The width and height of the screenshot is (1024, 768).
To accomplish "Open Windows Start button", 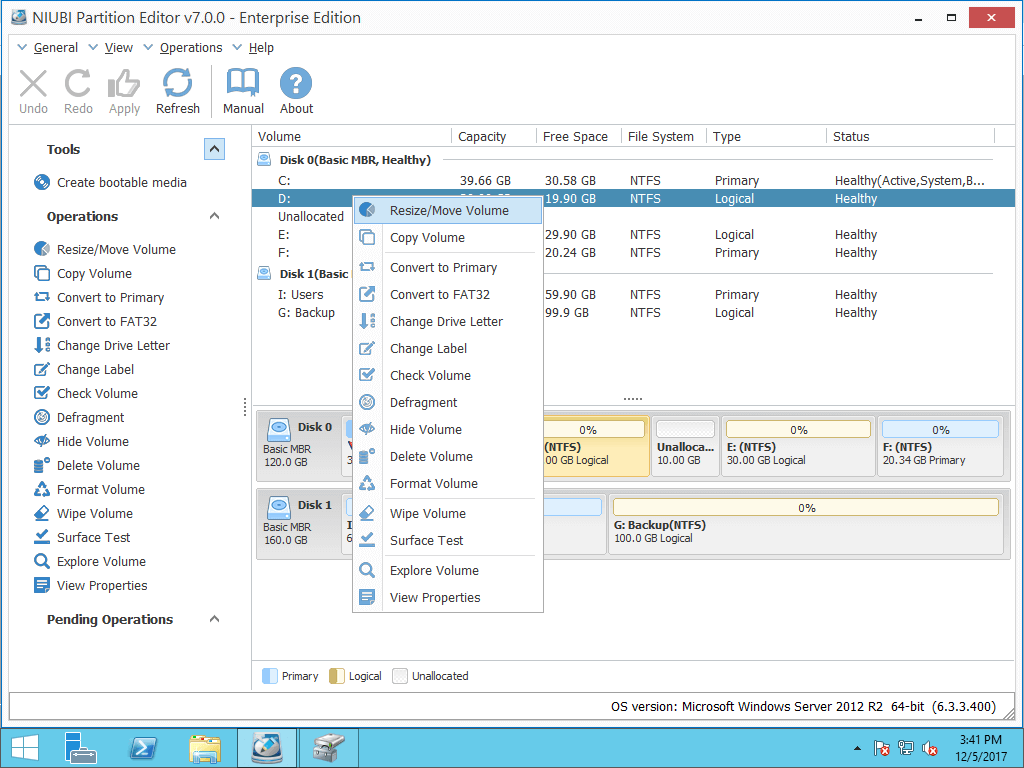I will coord(25,748).
